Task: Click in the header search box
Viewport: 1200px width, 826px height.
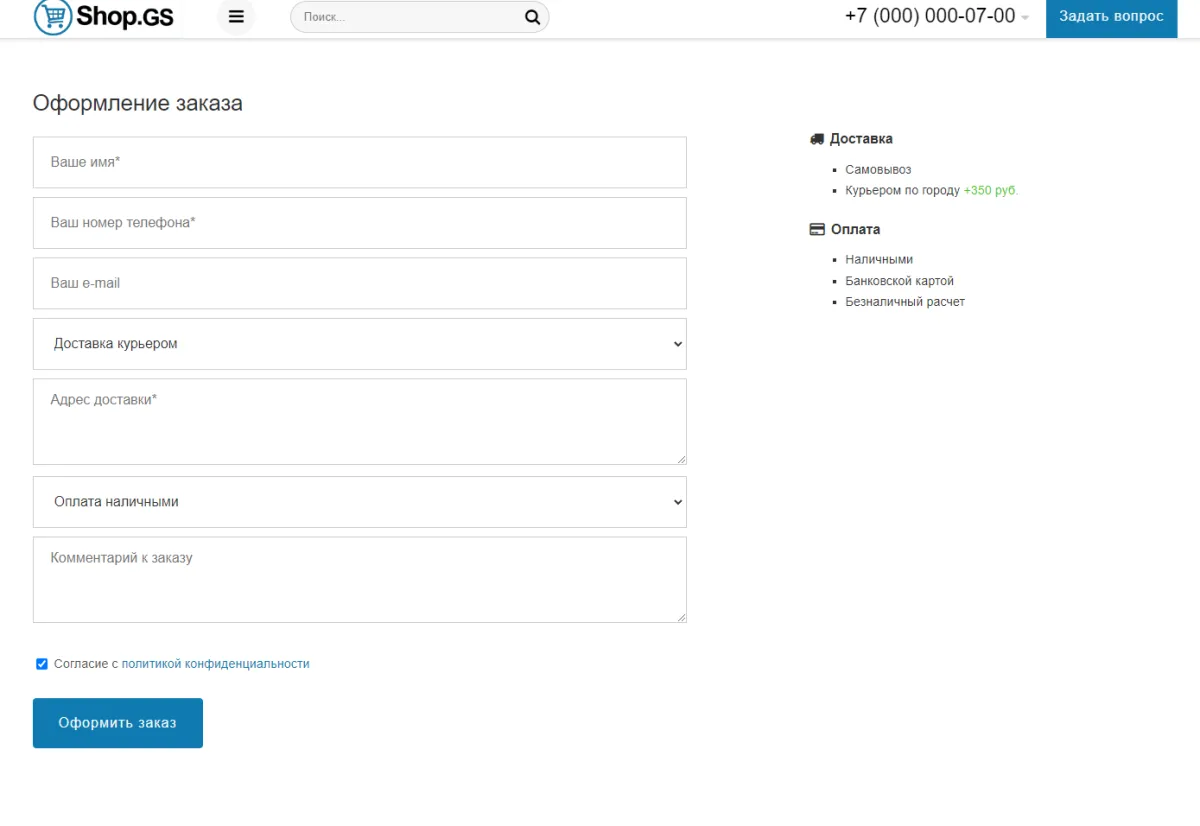Action: pos(410,17)
